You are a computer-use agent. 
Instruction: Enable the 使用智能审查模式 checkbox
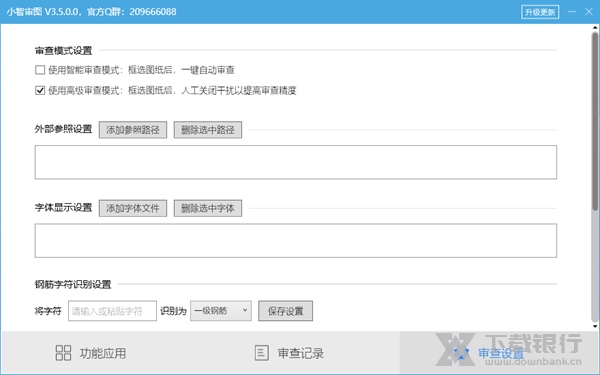[40, 70]
